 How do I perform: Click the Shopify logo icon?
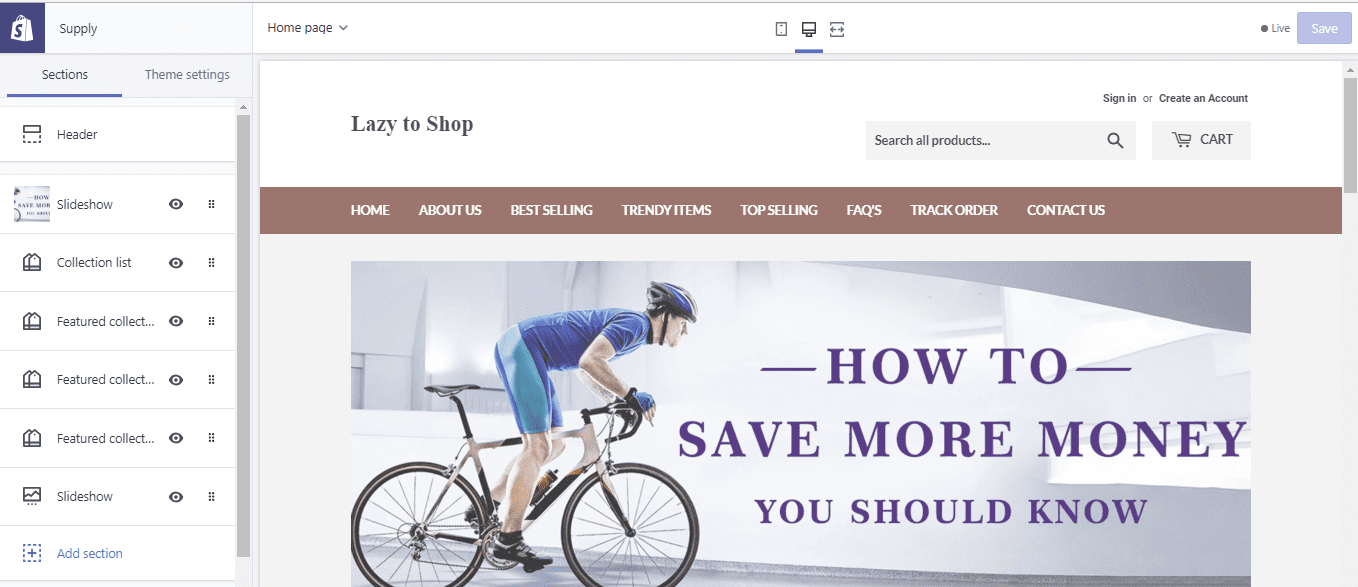[x=22, y=28]
